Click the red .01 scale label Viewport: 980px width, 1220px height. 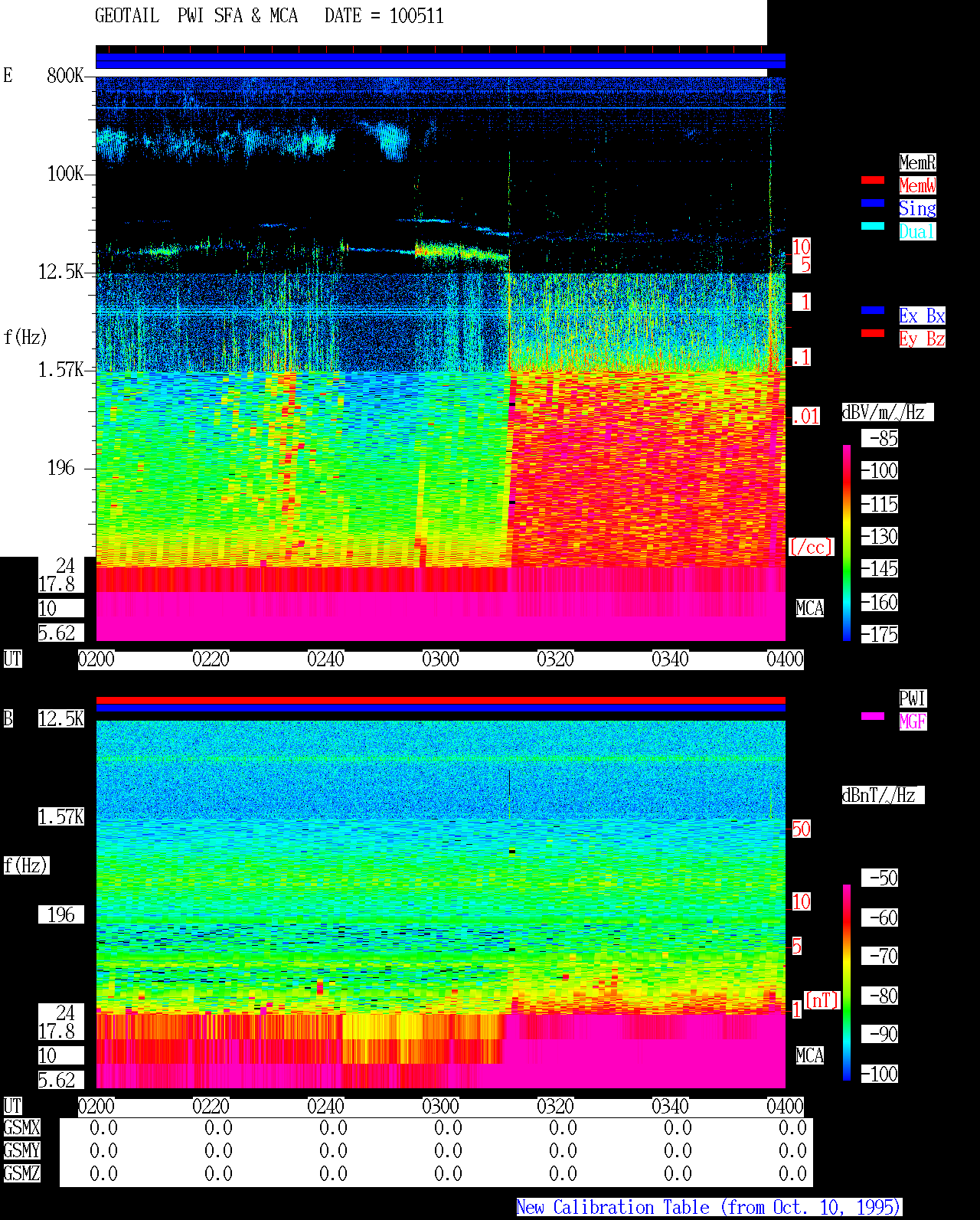[x=805, y=417]
